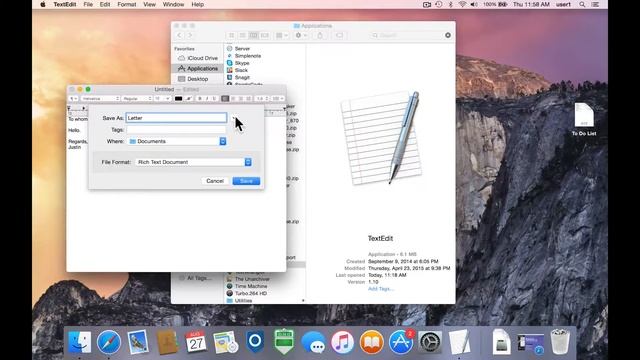Image resolution: width=640 pixels, height=360 pixels.
Task: Open the Help menu
Action: (198, 4)
